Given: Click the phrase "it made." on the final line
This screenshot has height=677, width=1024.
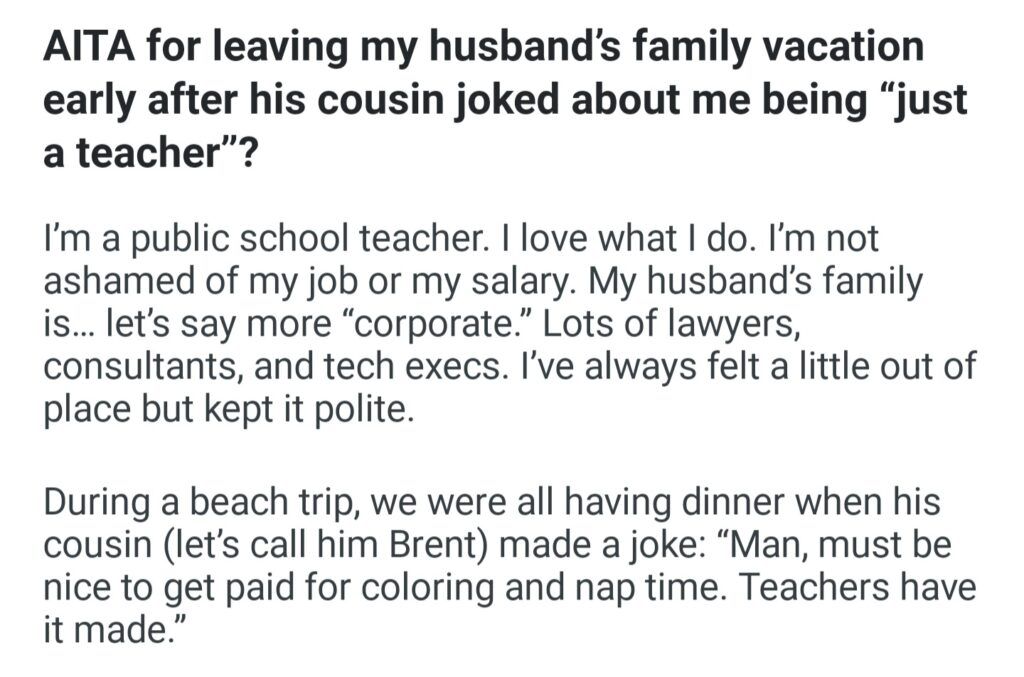Looking at the screenshot, I should (x=112, y=629).
